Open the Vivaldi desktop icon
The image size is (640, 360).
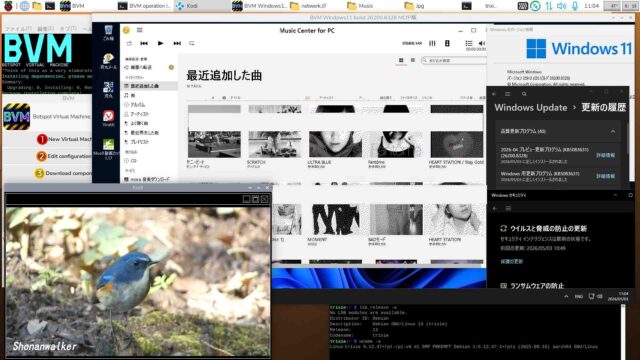108,118
